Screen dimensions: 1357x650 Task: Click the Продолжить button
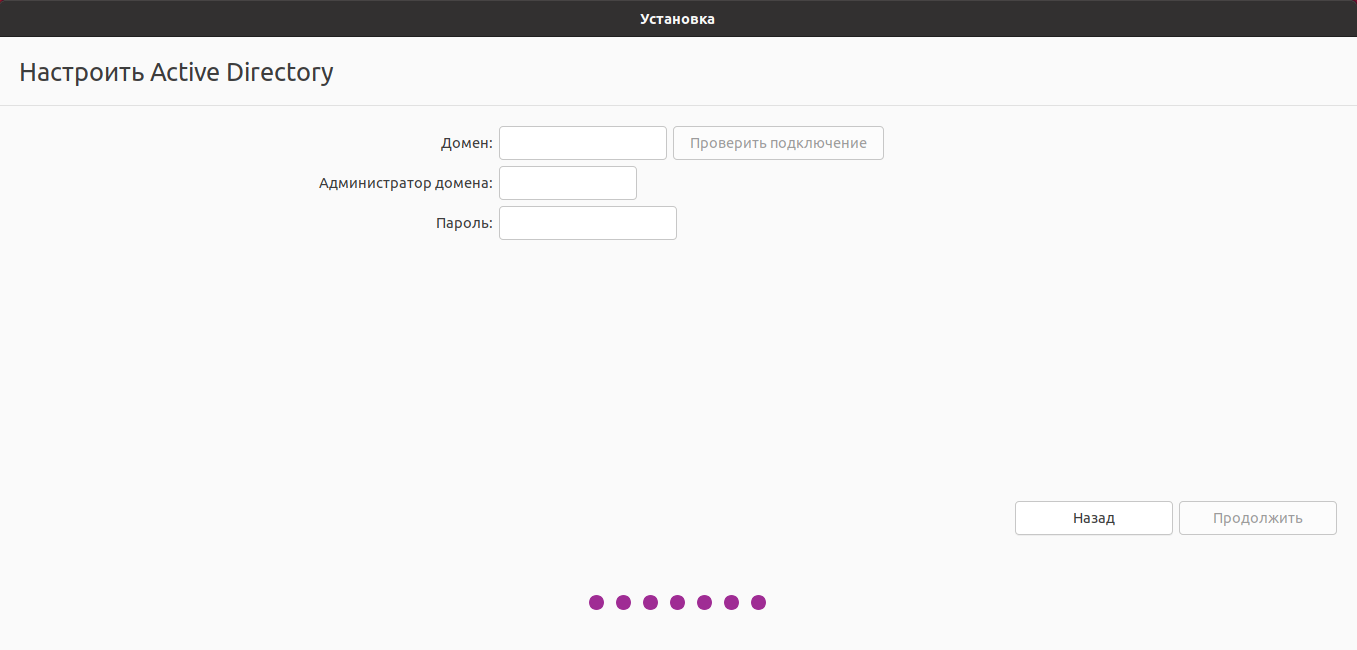pos(1257,518)
